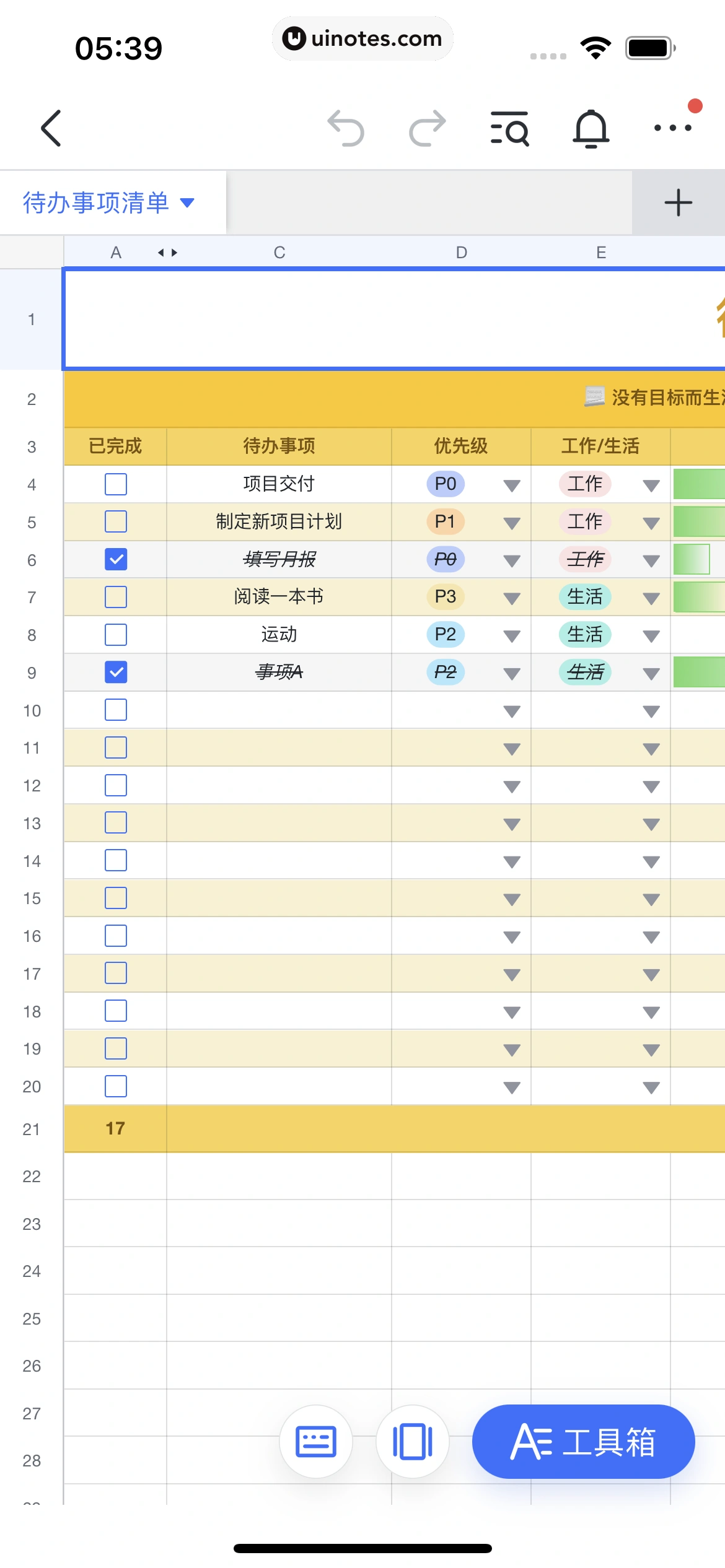This screenshot has width=725, height=1568.
Task: Tap the P3 priority tag
Action: point(445,596)
